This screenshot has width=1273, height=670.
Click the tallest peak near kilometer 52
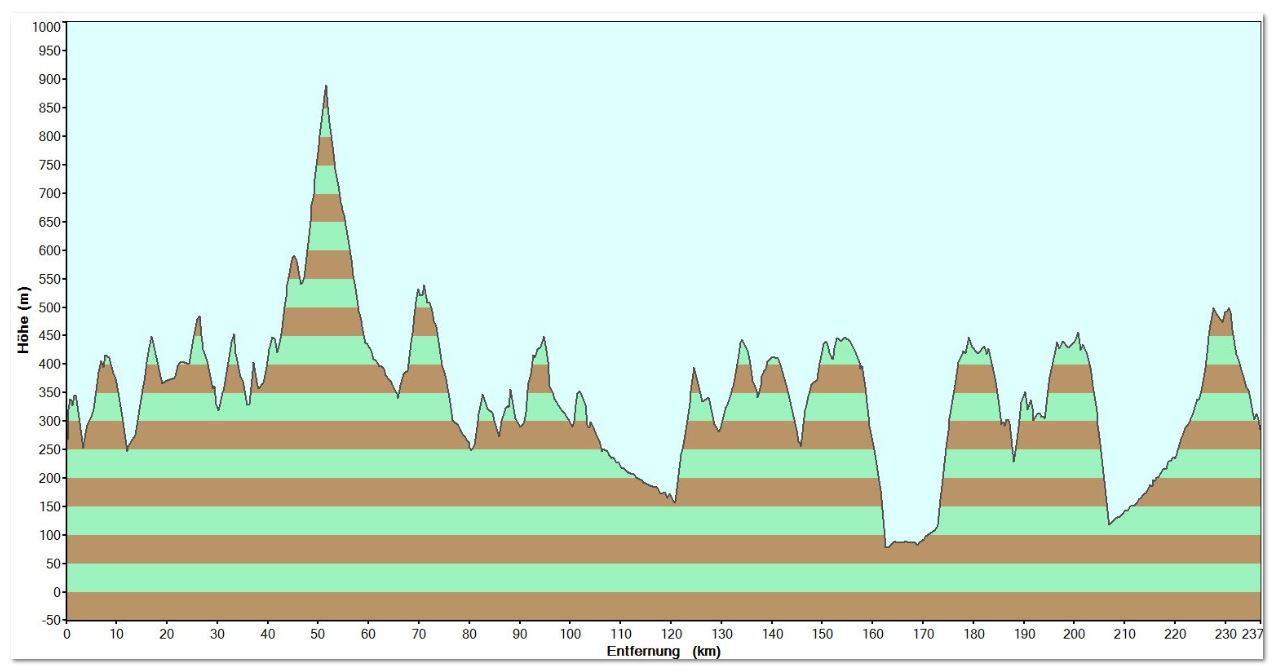[x=326, y=88]
